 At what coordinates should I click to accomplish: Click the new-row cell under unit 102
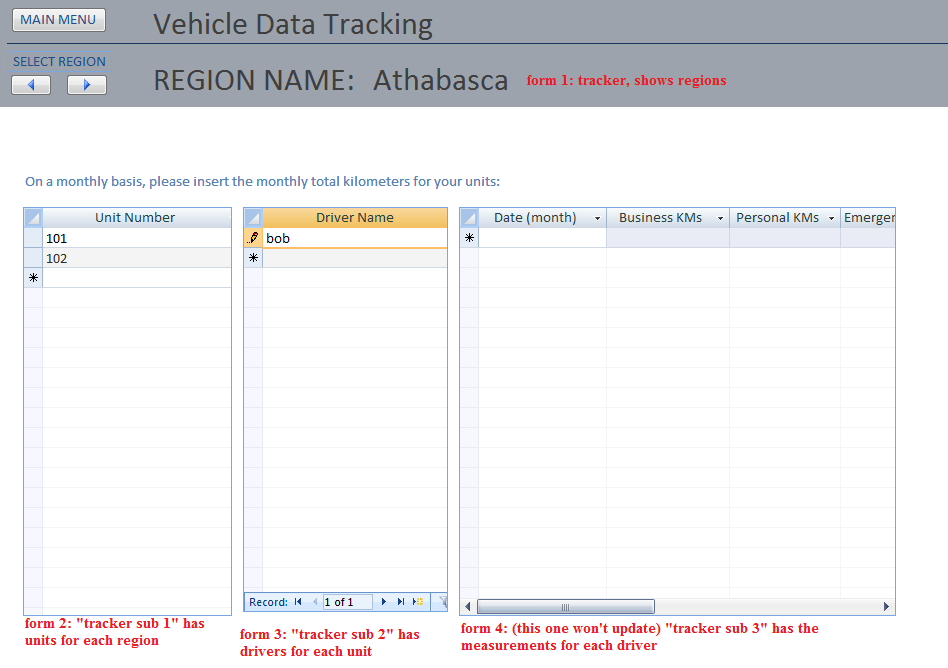137,278
